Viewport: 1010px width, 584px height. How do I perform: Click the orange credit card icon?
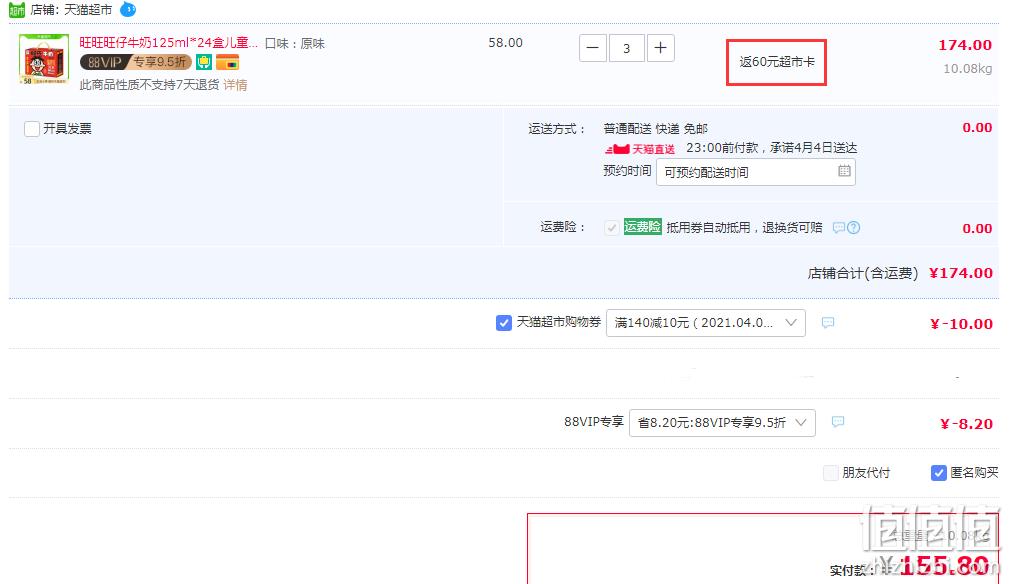coord(227,62)
